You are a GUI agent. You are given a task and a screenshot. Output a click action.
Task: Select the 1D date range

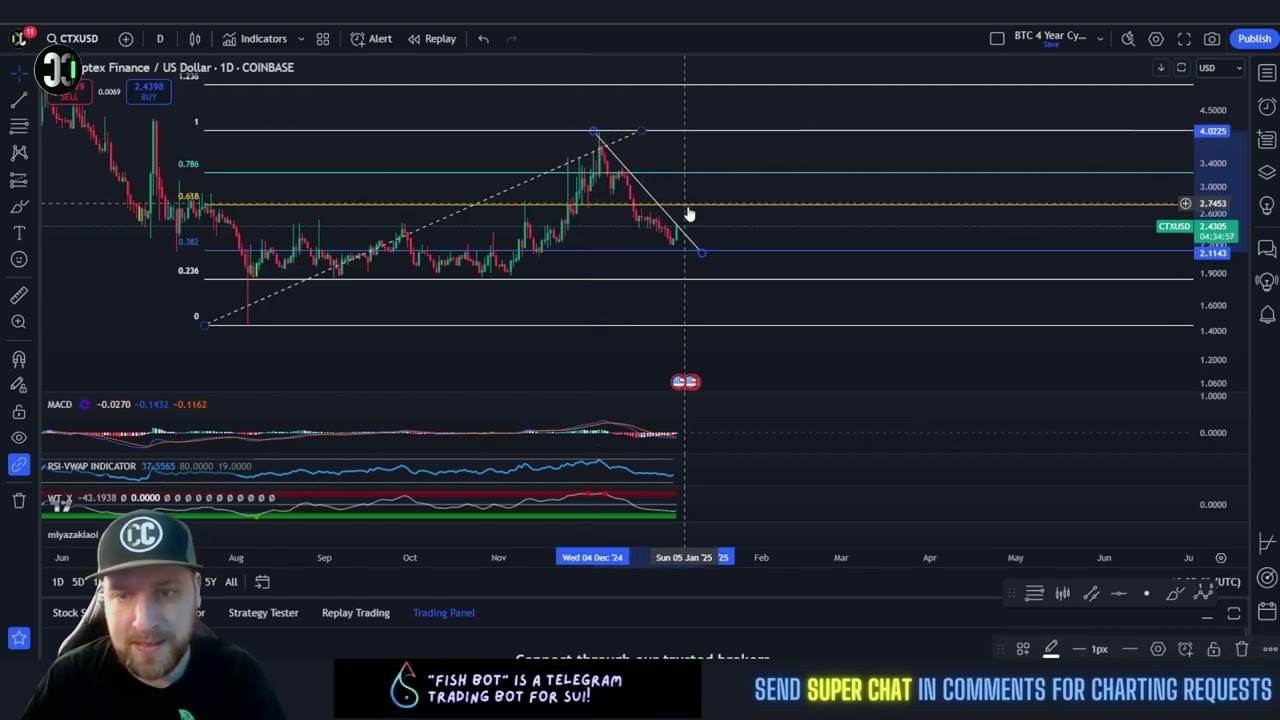[57, 582]
